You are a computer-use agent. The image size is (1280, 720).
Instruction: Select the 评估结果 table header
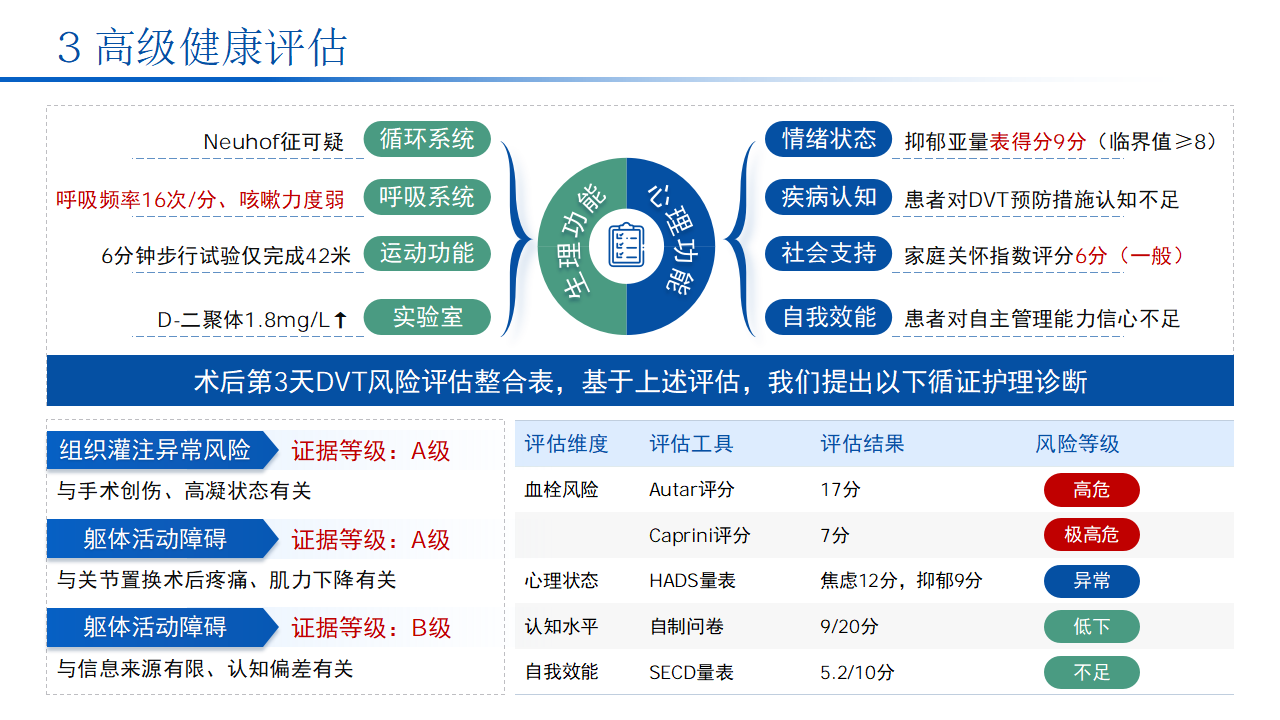pyautogui.click(x=862, y=444)
